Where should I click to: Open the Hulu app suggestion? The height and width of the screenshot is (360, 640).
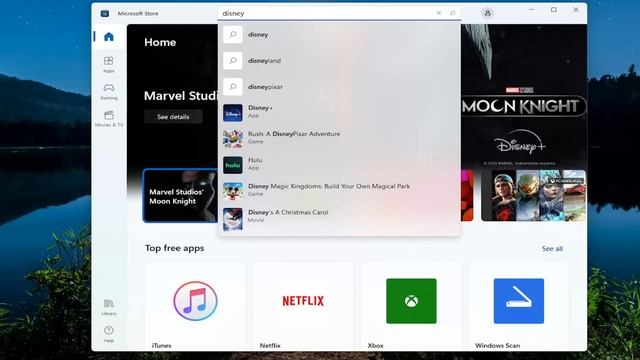[339, 165]
